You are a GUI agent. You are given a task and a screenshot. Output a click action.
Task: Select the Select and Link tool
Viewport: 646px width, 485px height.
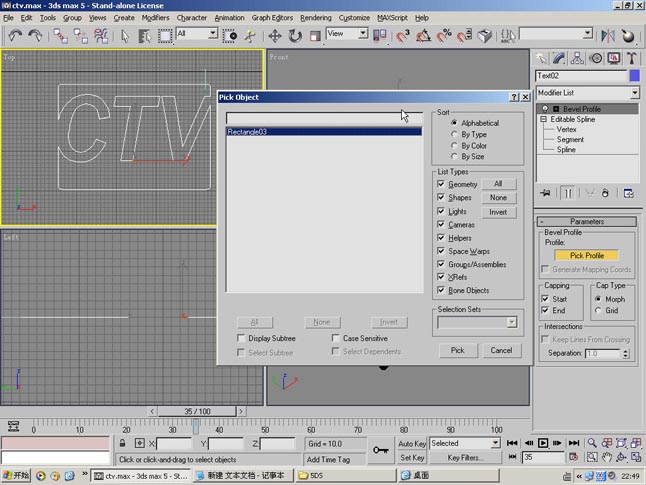(61, 36)
